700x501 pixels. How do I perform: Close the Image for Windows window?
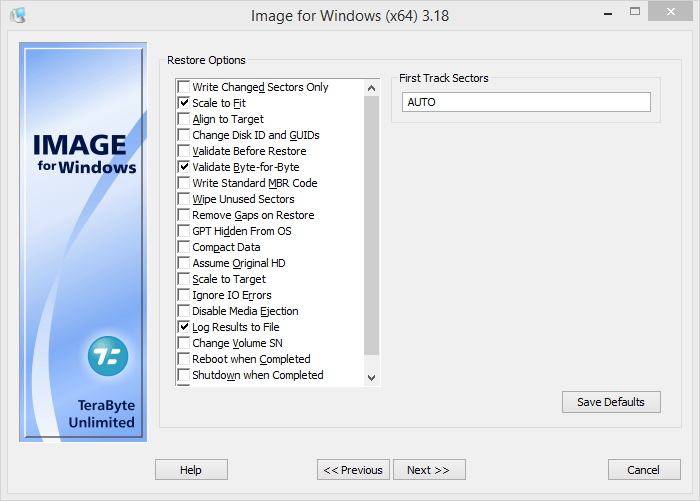(671, 12)
